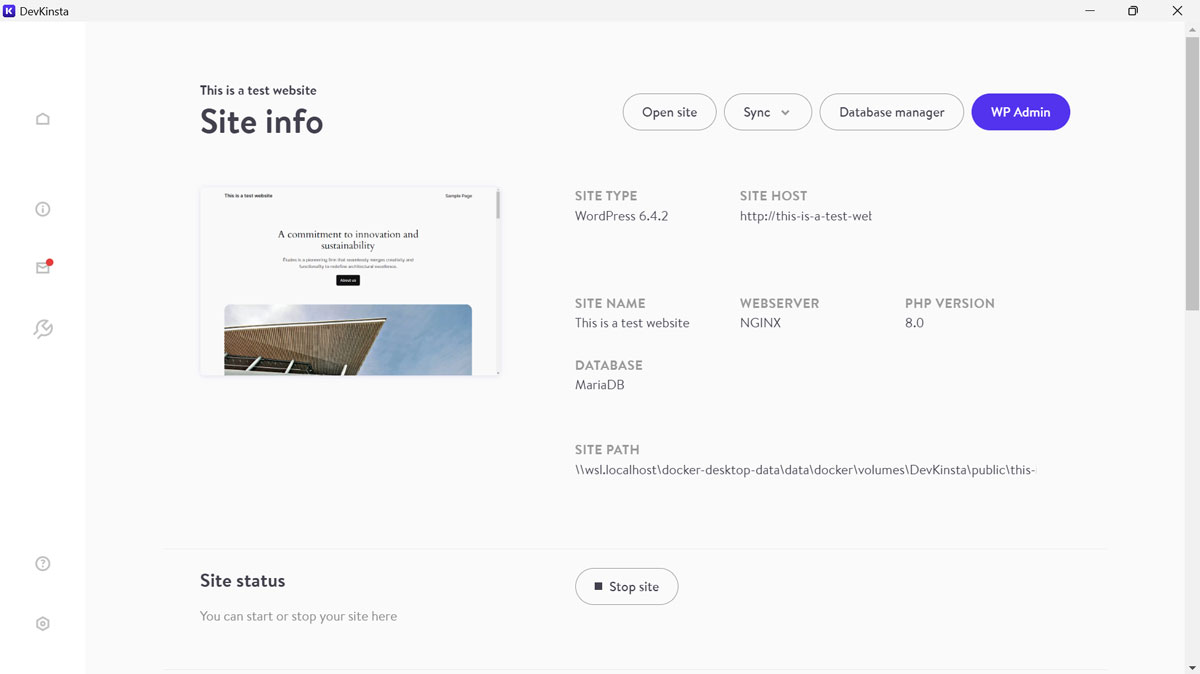Image resolution: width=1200 pixels, height=674 pixels.
Task: Launch WP Admin
Action: point(1020,112)
